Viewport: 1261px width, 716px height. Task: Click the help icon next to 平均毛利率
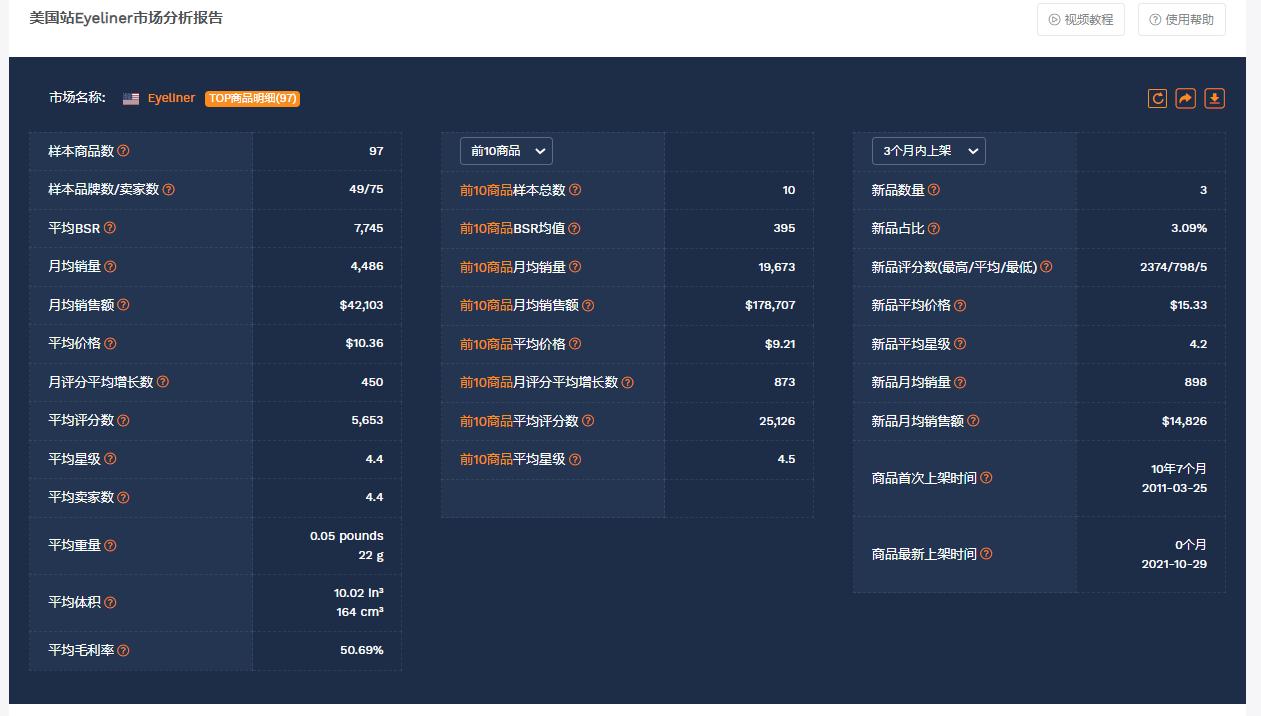coord(122,650)
